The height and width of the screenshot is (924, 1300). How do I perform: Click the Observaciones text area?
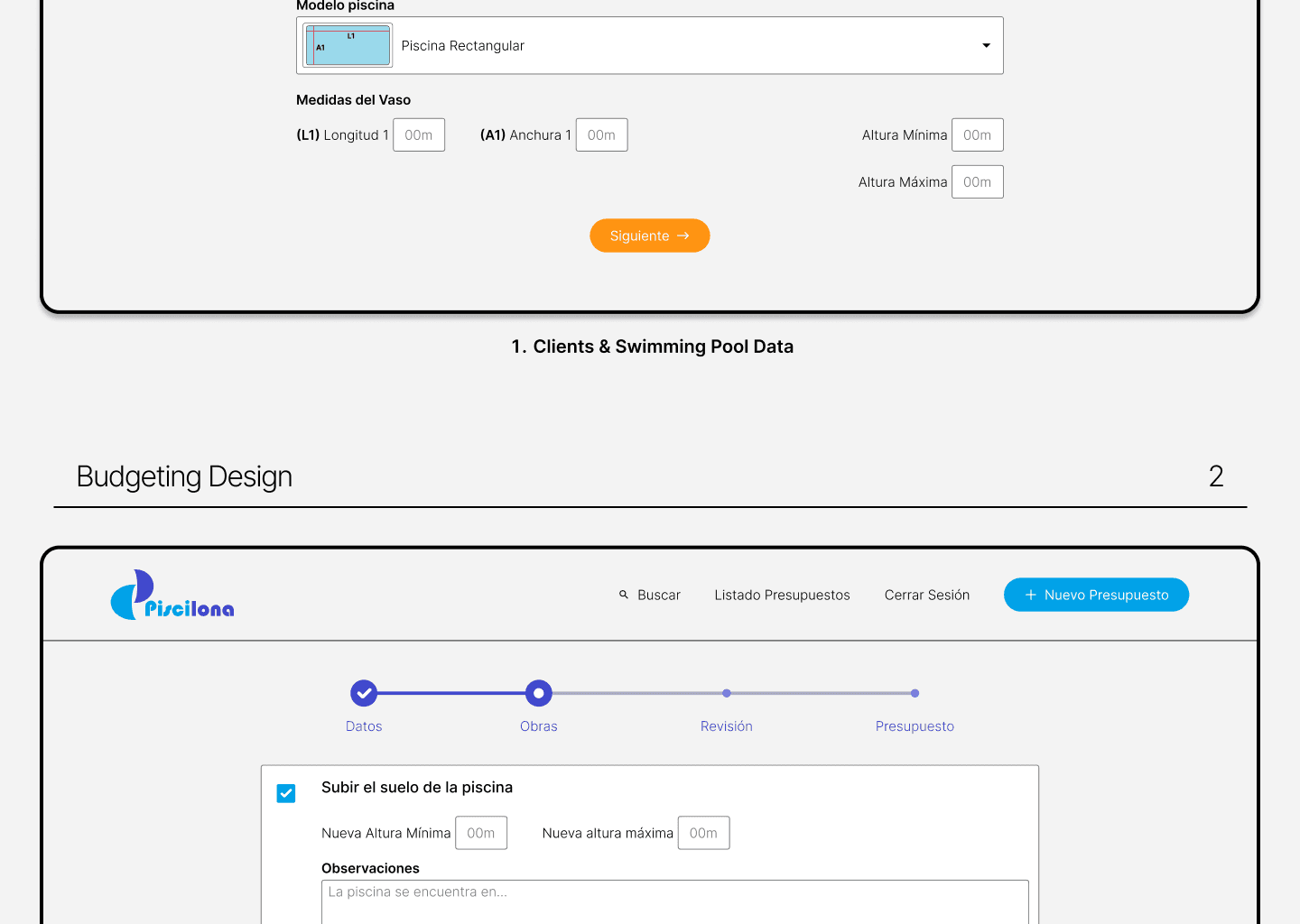tap(674, 902)
